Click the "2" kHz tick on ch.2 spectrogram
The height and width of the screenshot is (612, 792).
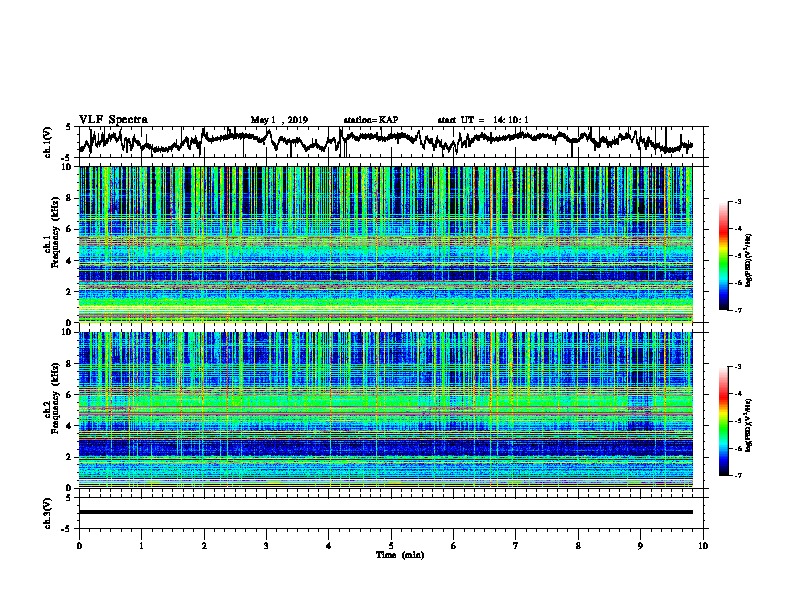point(70,457)
